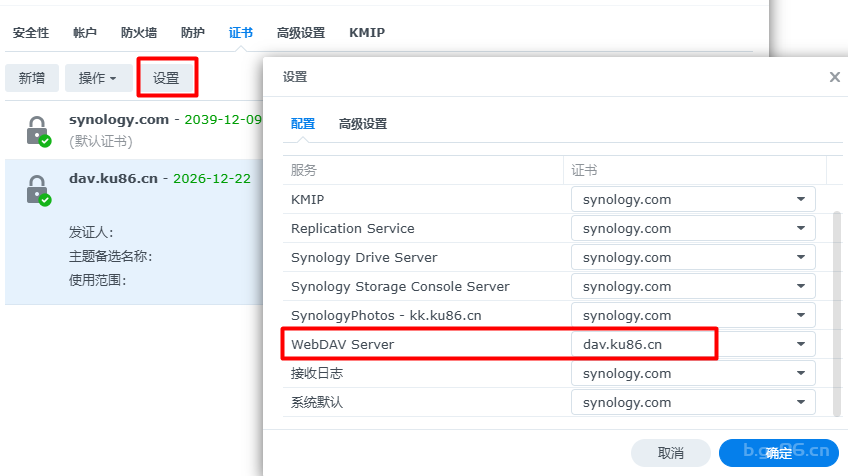
Task: Click the 主题备选名称 field label
Action: (110, 256)
